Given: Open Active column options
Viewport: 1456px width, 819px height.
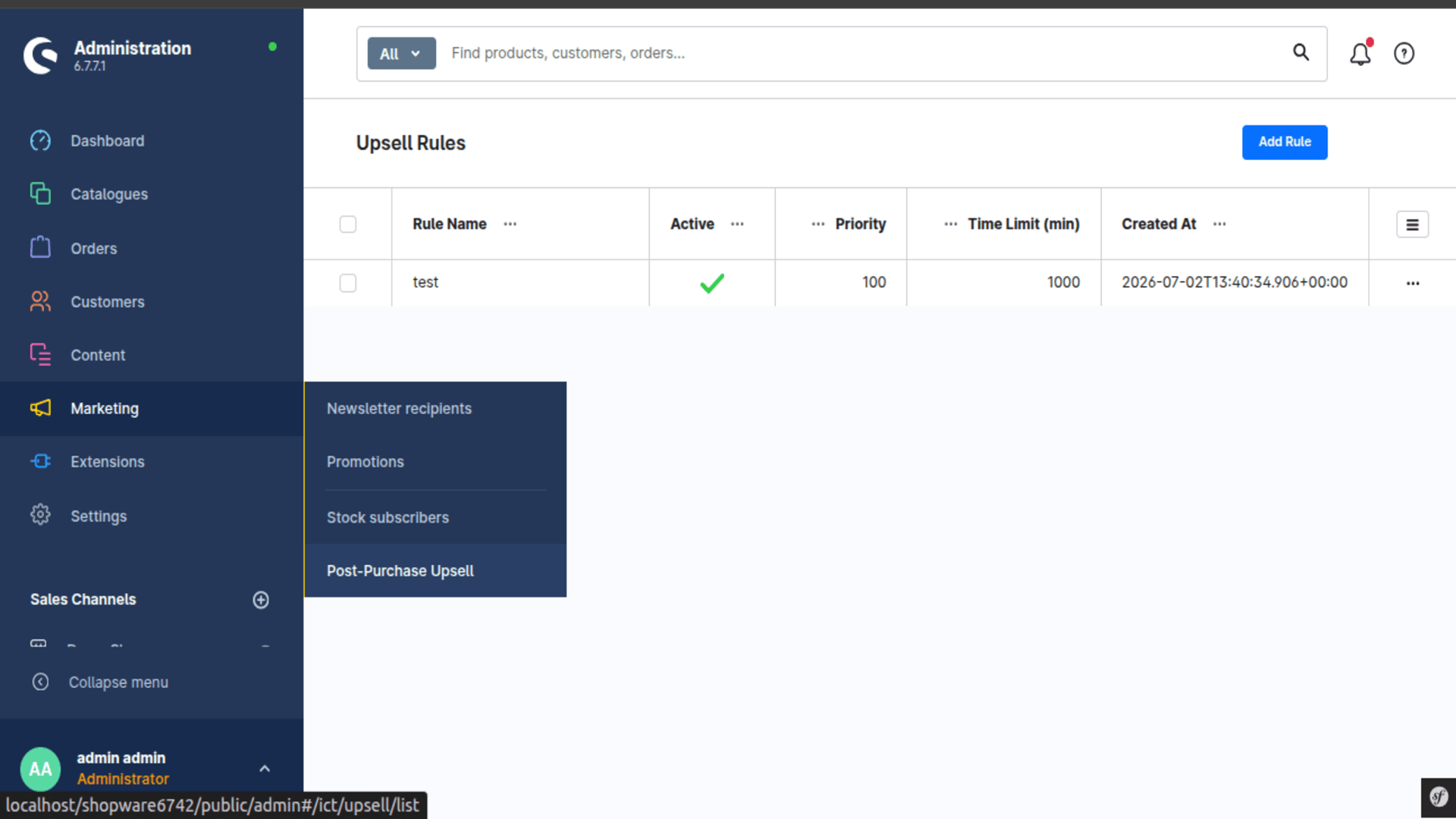Looking at the screenshot, I should click(x=737, y=224).
